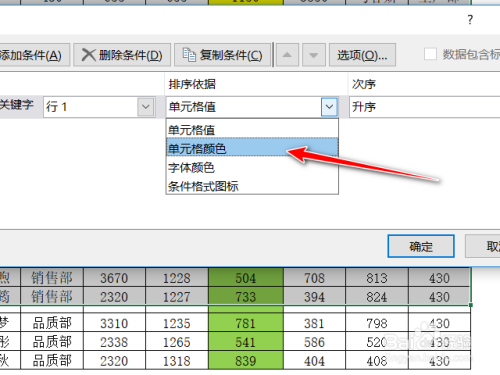Select cell with value 1265

tap(177, 341)
